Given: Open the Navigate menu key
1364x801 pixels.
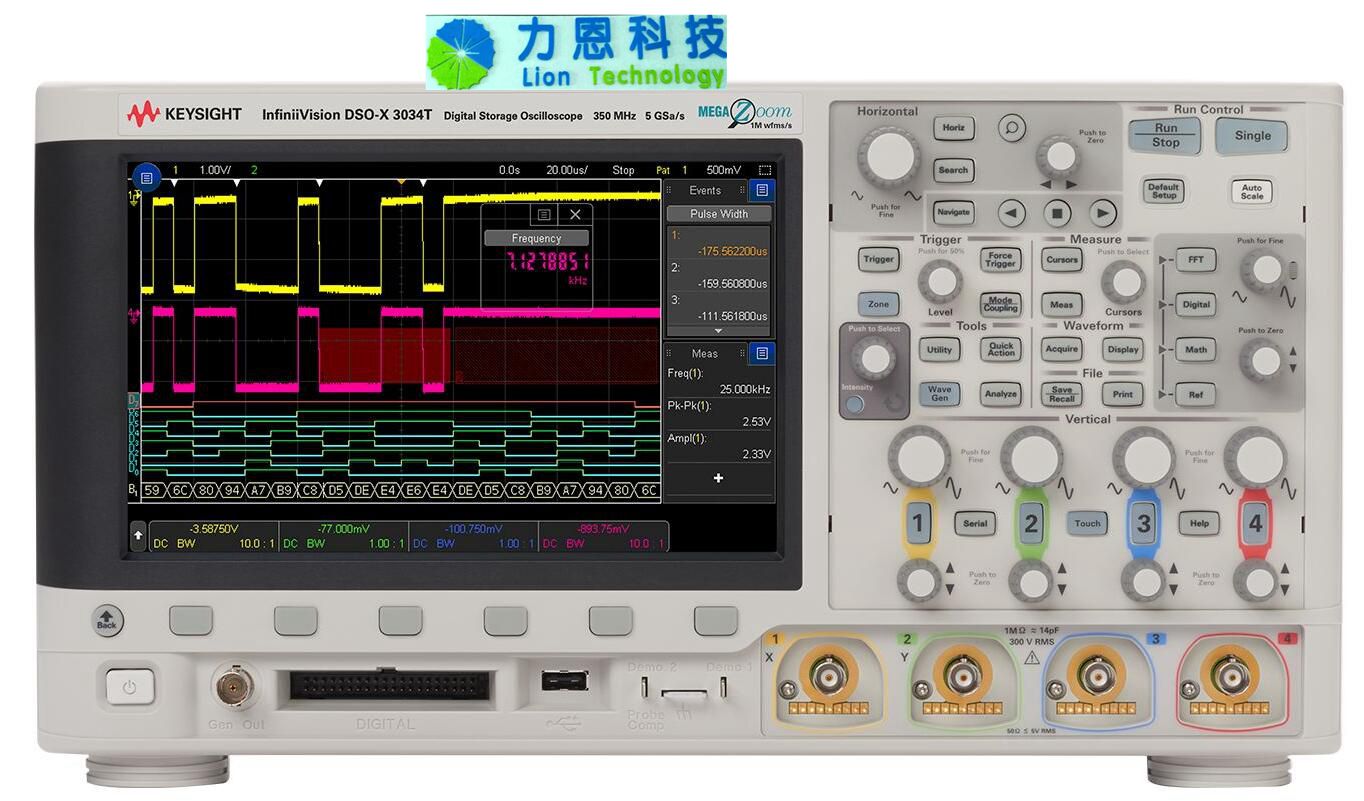Looking at the screenshot, I should [954, 212].
